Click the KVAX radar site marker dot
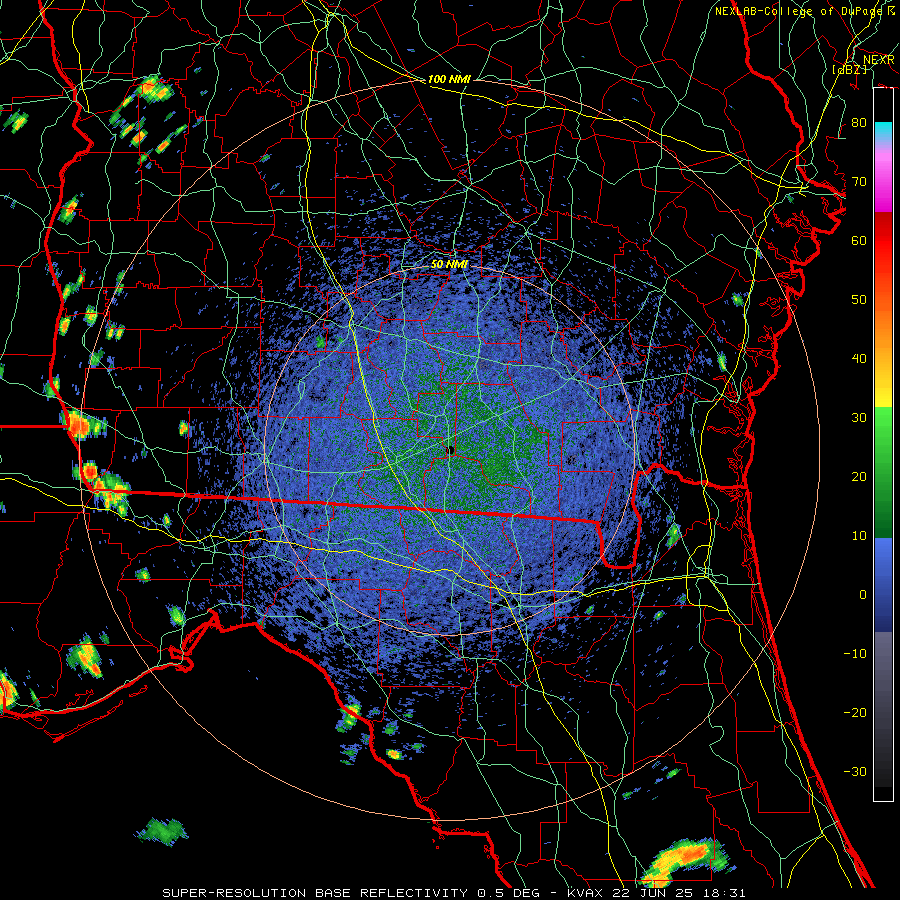This screenshot has height=900, width=900. [450, 450]
